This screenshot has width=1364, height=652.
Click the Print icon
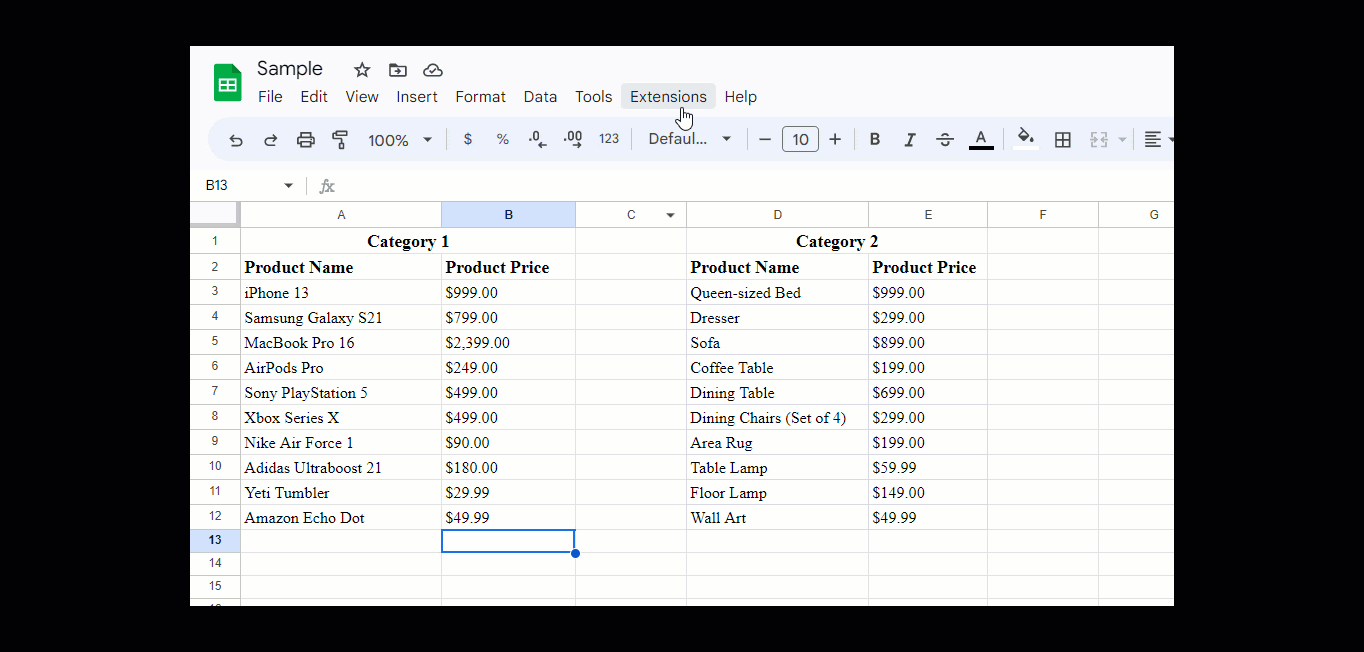click(x=305, y=139)
